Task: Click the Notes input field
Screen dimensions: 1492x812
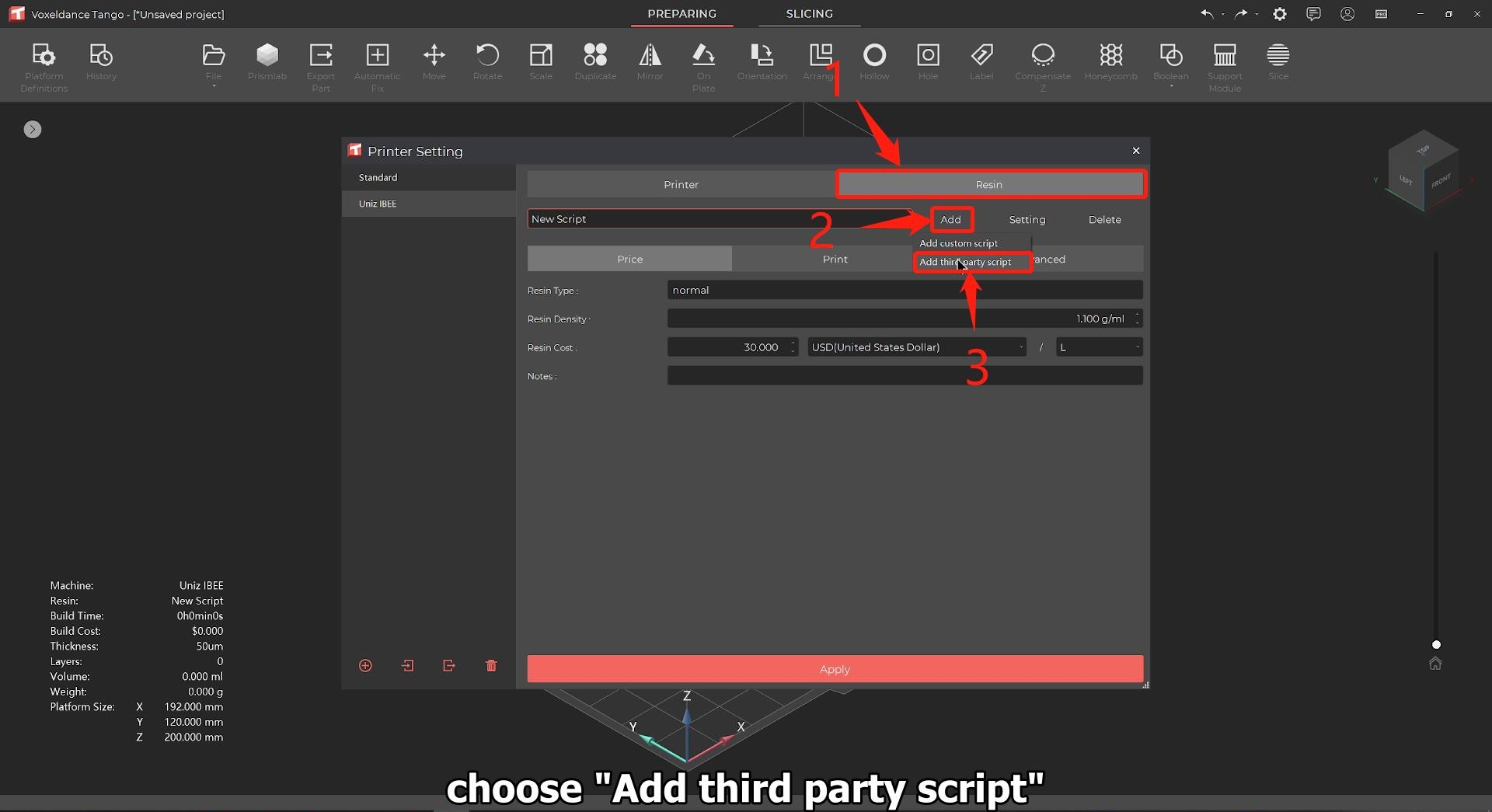Action: coord(905,376)
